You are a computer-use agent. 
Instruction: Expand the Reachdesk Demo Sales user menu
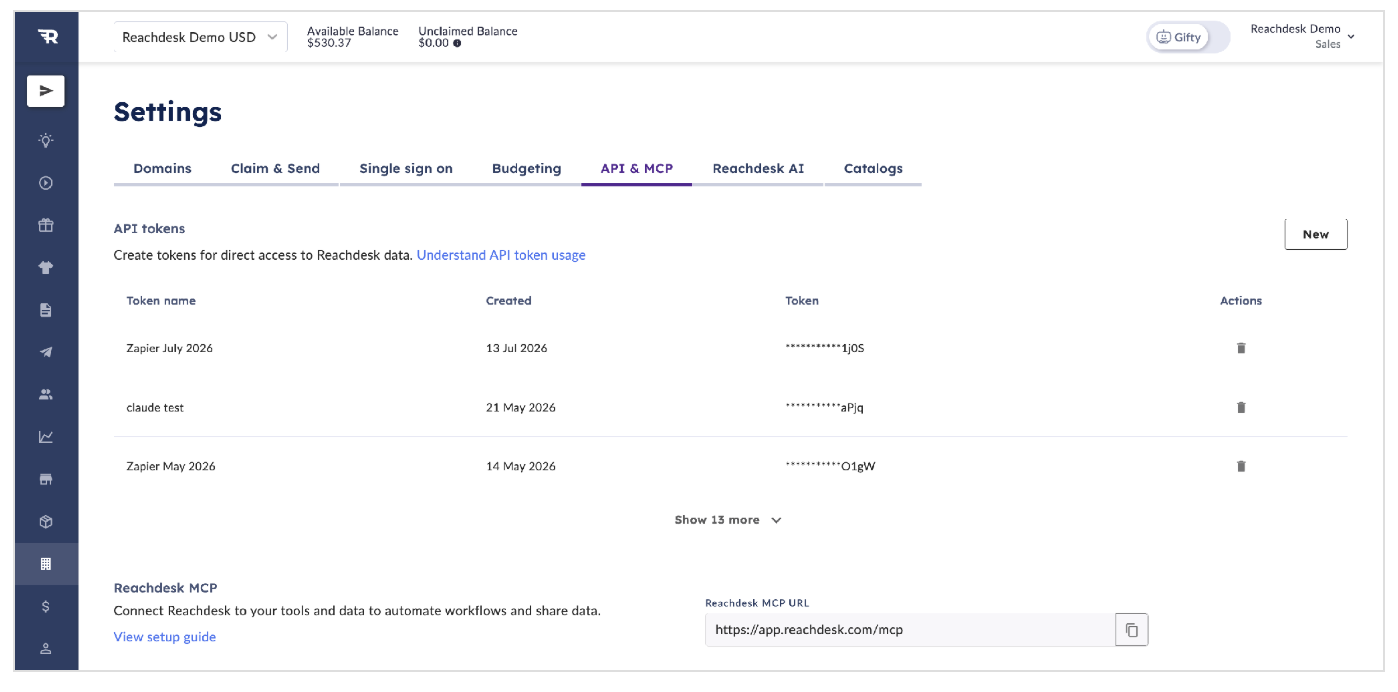click(x=1302, y=37)
